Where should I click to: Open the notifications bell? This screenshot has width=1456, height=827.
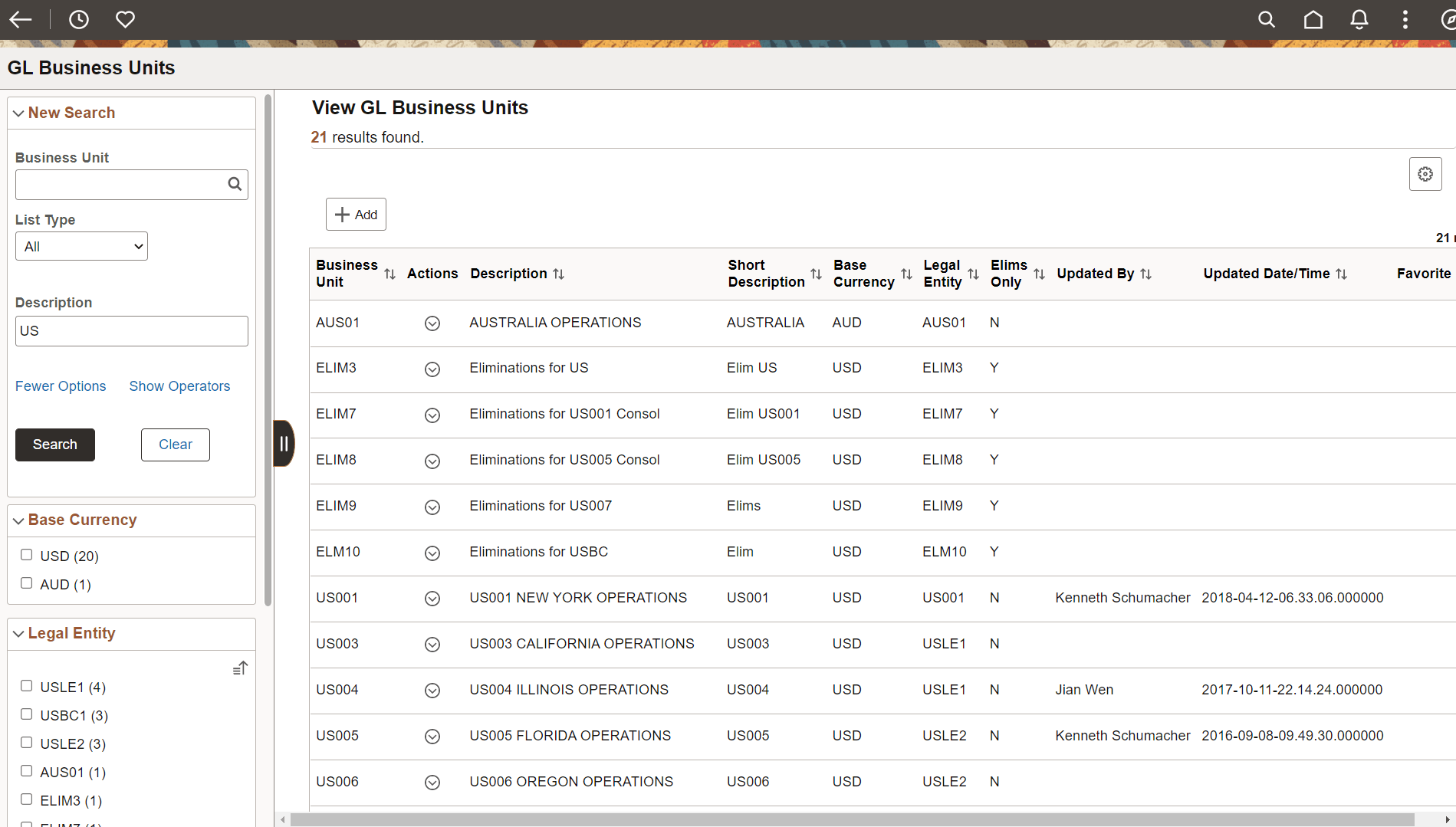point(1359,19)
